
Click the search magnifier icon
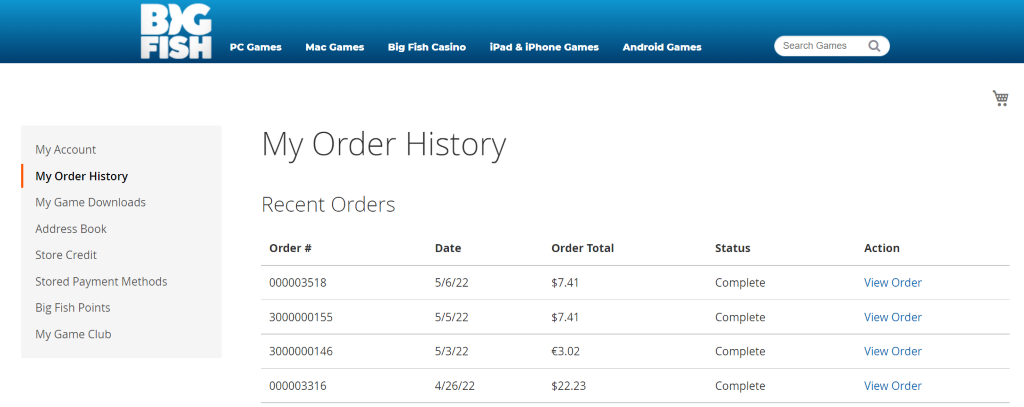click(874, 46)
